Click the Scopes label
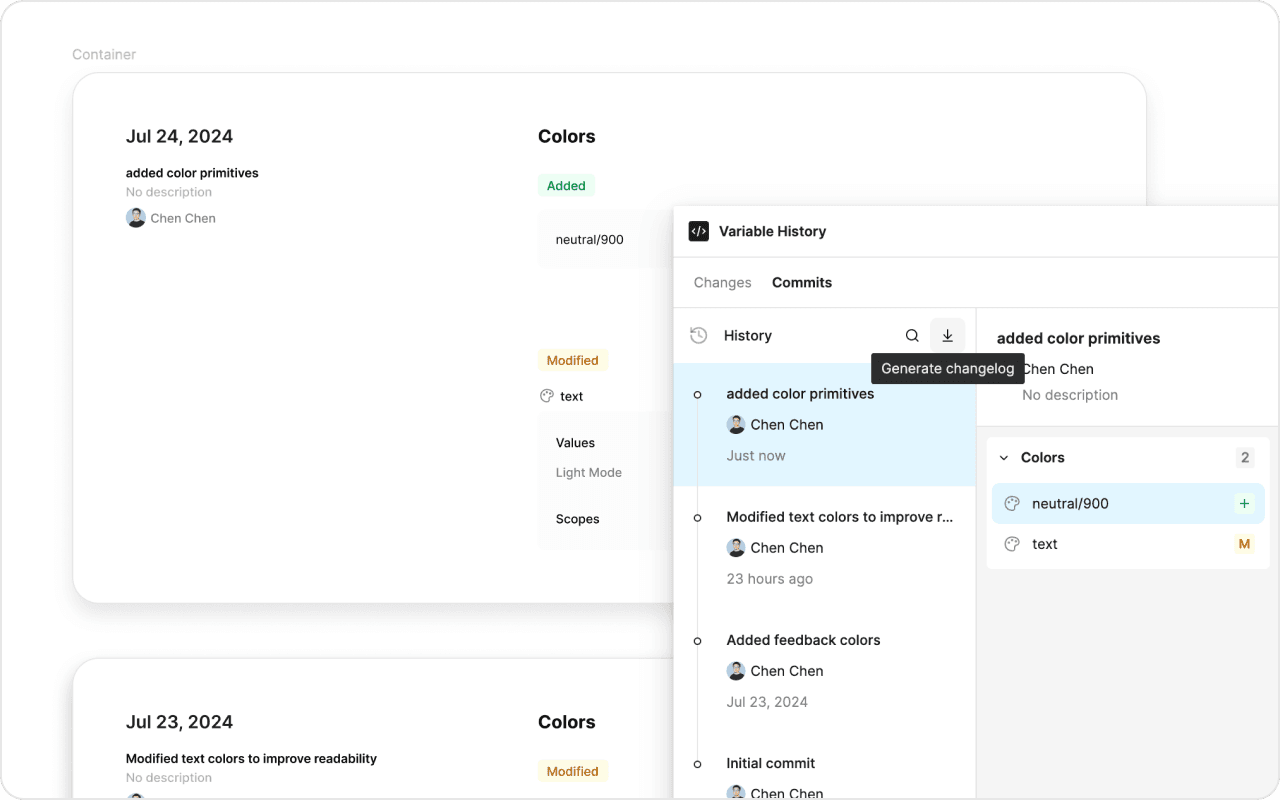The height and width of the screenshot is (800, 1280). coord(578,520)
